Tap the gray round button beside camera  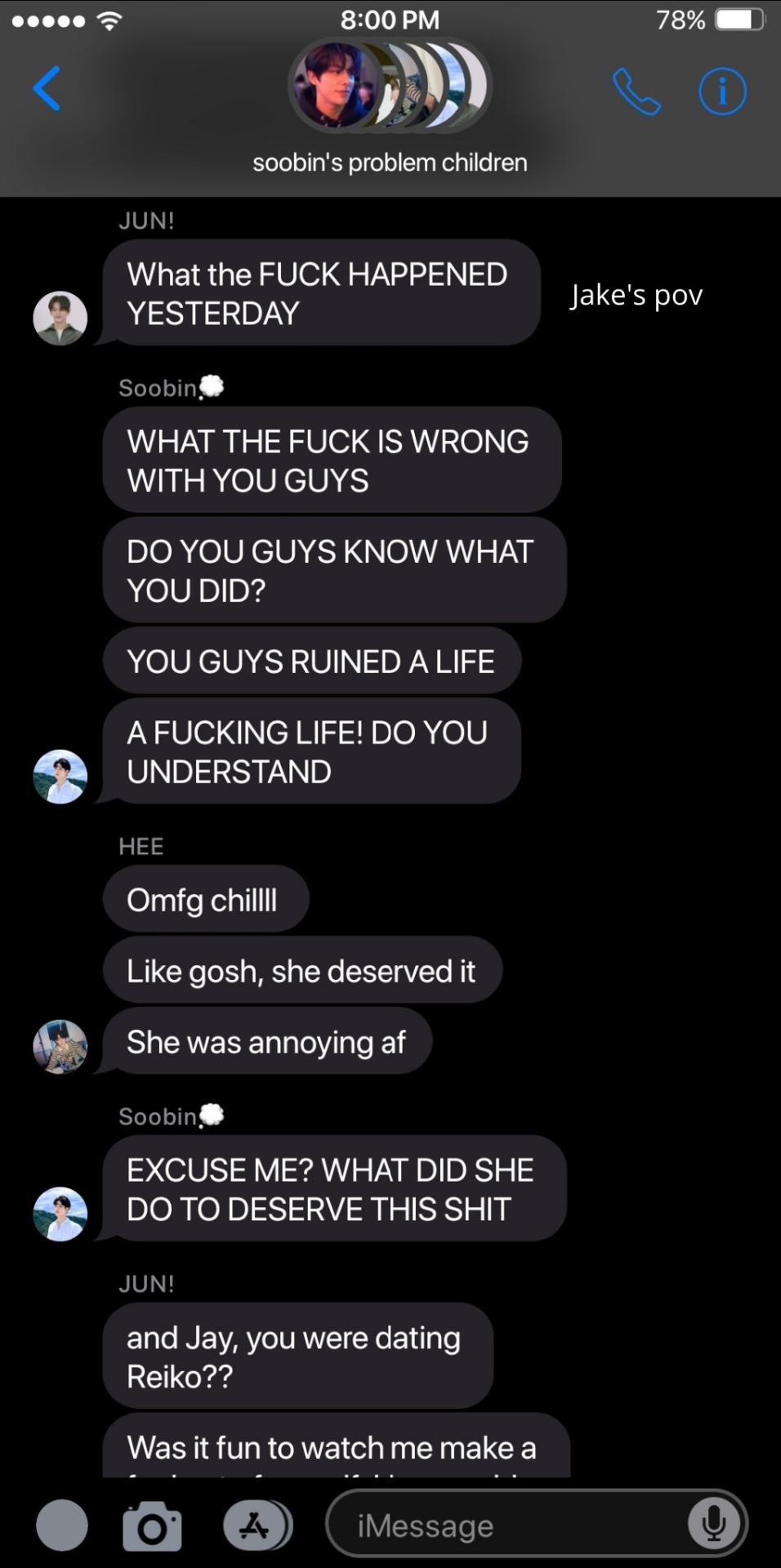[x=62, y=1525]
